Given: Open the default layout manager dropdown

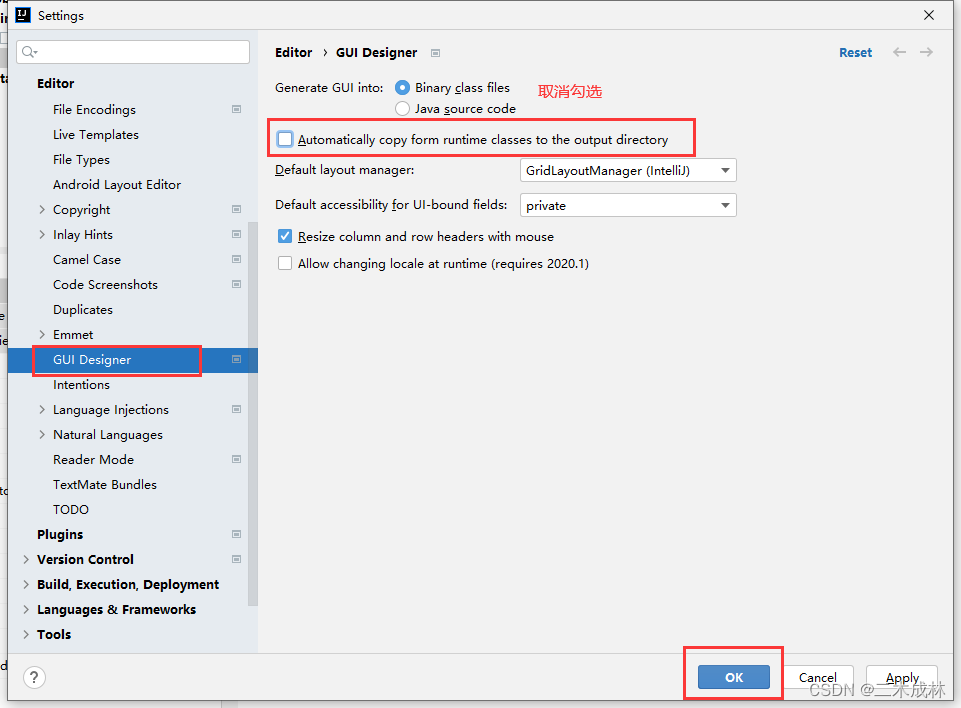Looking at the screenshot, I should (628, 171).
